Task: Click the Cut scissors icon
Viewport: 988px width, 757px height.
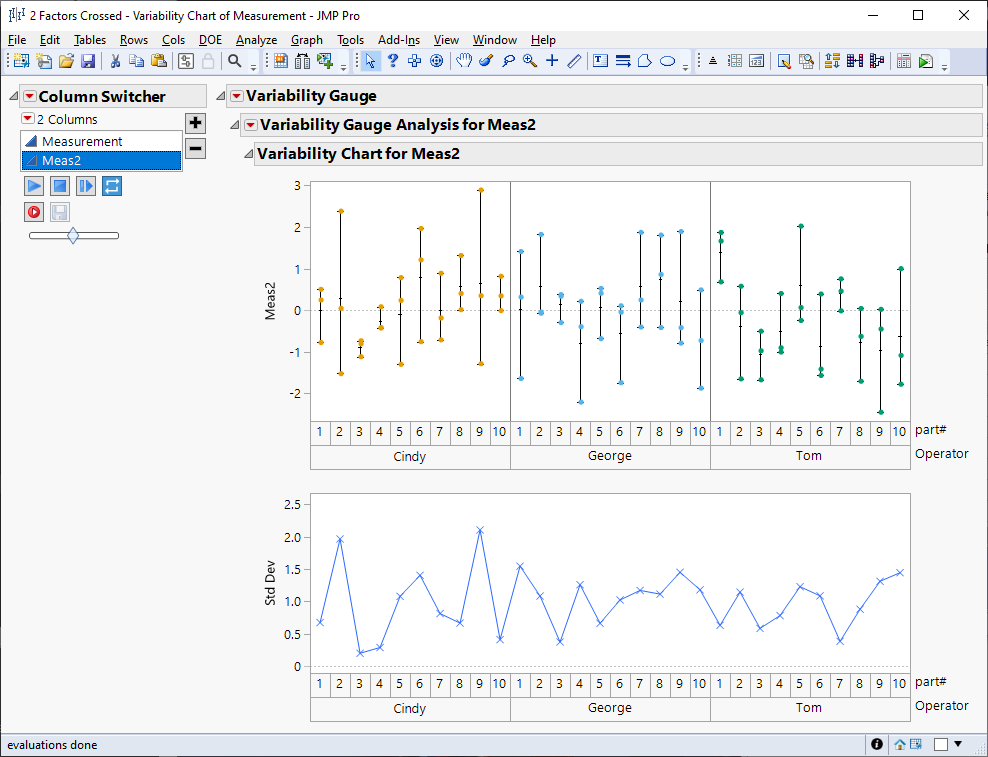Action: [x=115, y=61]
